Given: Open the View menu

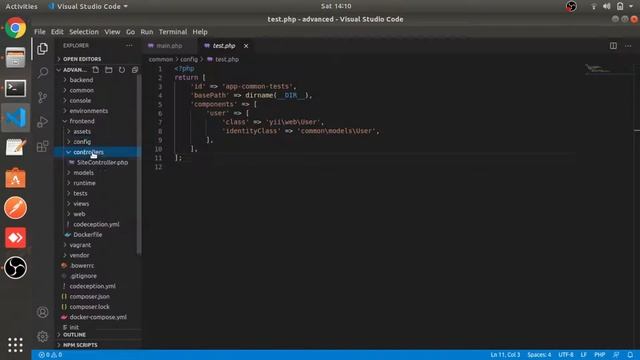Looking at the screenshot, I should click(112, 32).
